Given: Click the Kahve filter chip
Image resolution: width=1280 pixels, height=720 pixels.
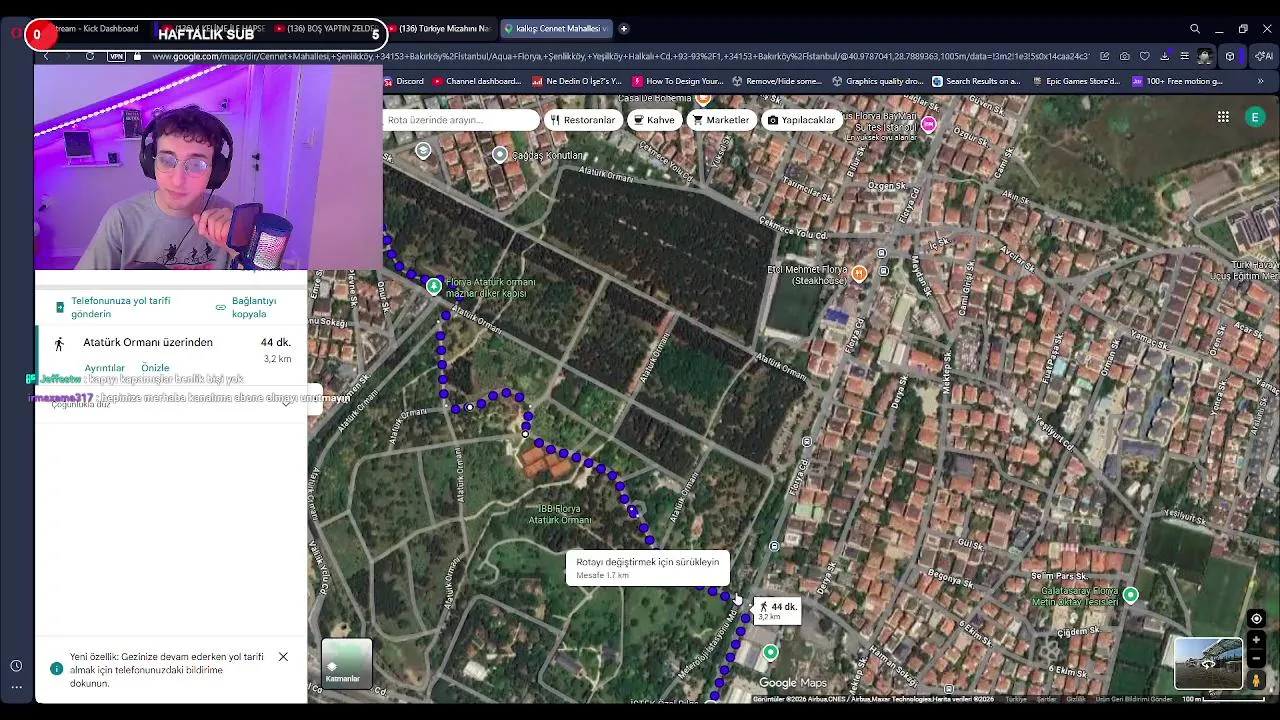Looking at the screenshot, I should (x=654, y=120).
